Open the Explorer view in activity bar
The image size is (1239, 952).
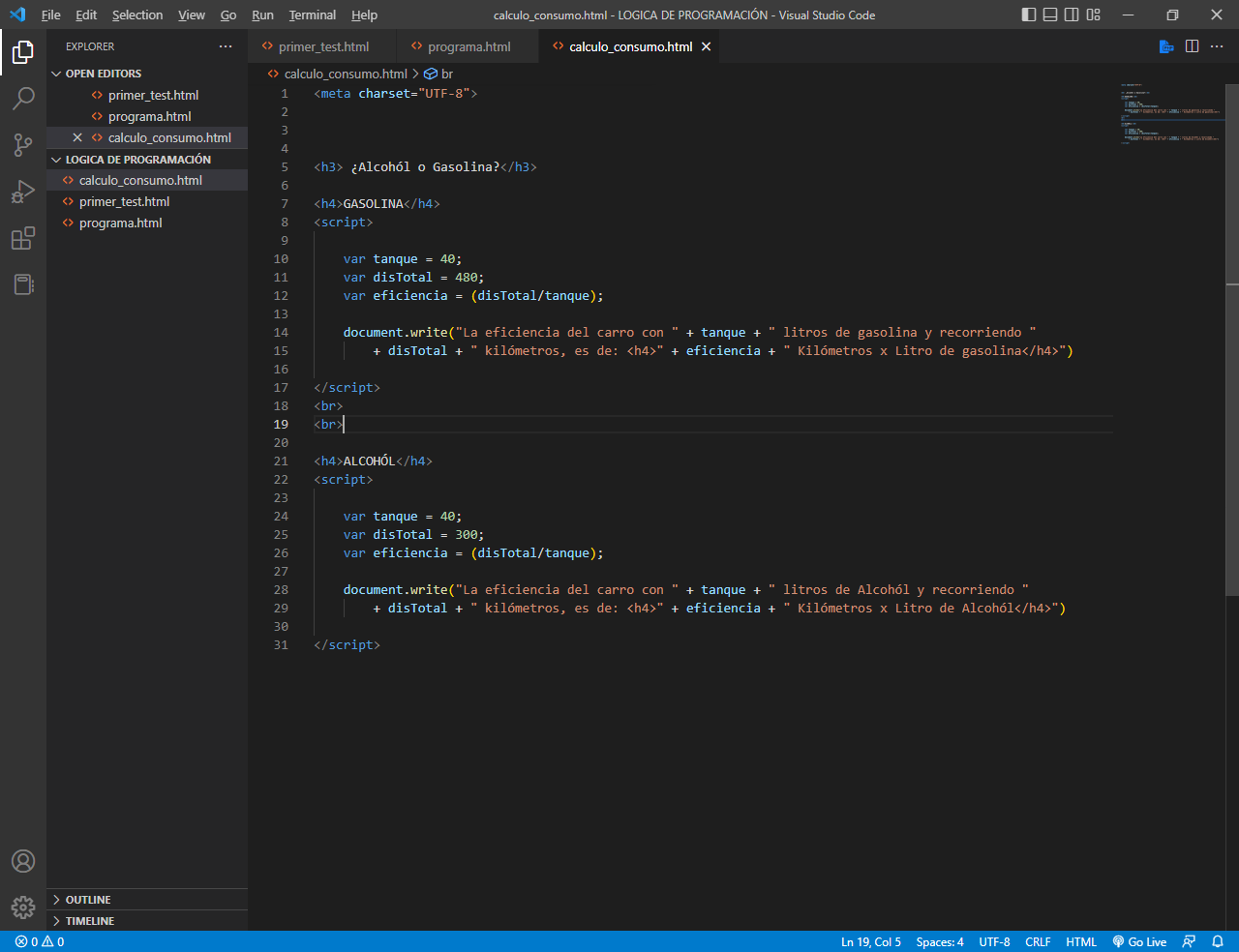click(x=23, y=52)
